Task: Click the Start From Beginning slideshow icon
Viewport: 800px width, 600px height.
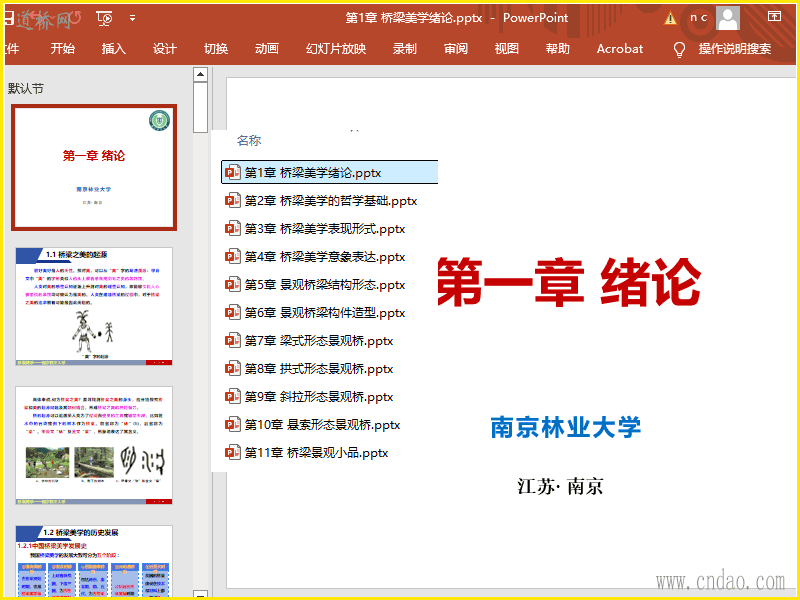Action: pos(105,19)
